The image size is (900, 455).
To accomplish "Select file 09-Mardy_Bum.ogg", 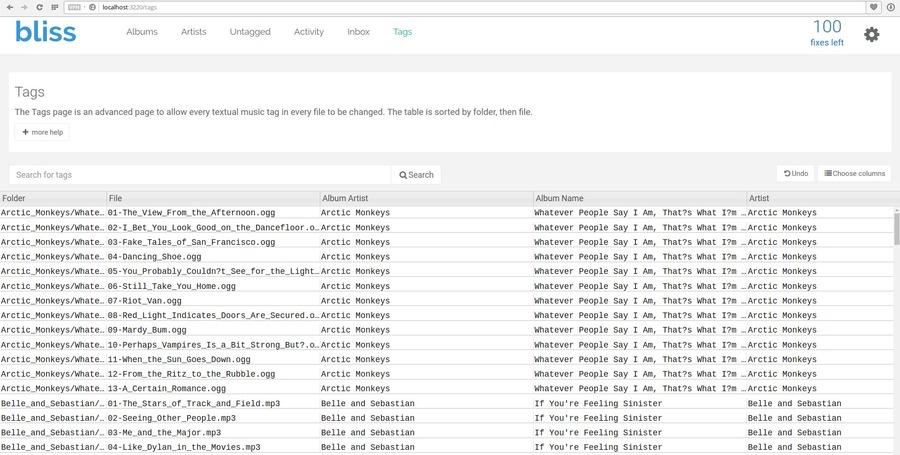I will tap(214, 330).
